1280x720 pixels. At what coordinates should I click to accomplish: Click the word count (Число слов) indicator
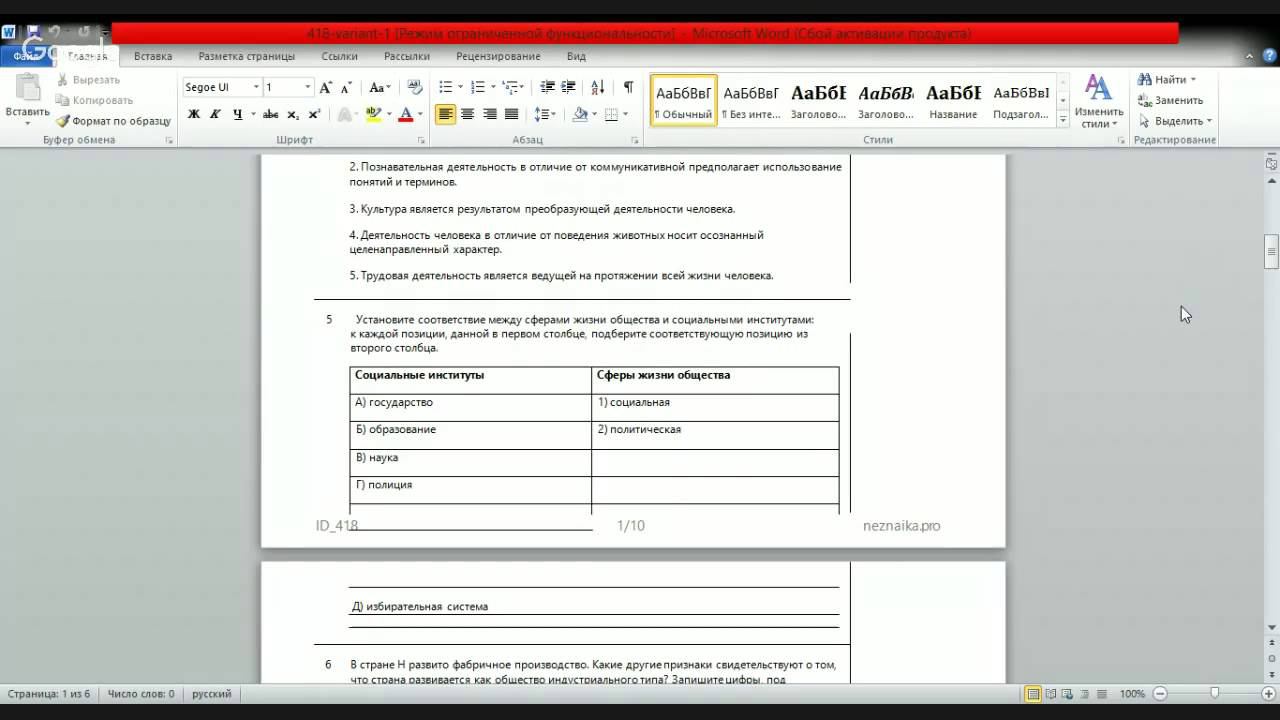coord(141,694)
